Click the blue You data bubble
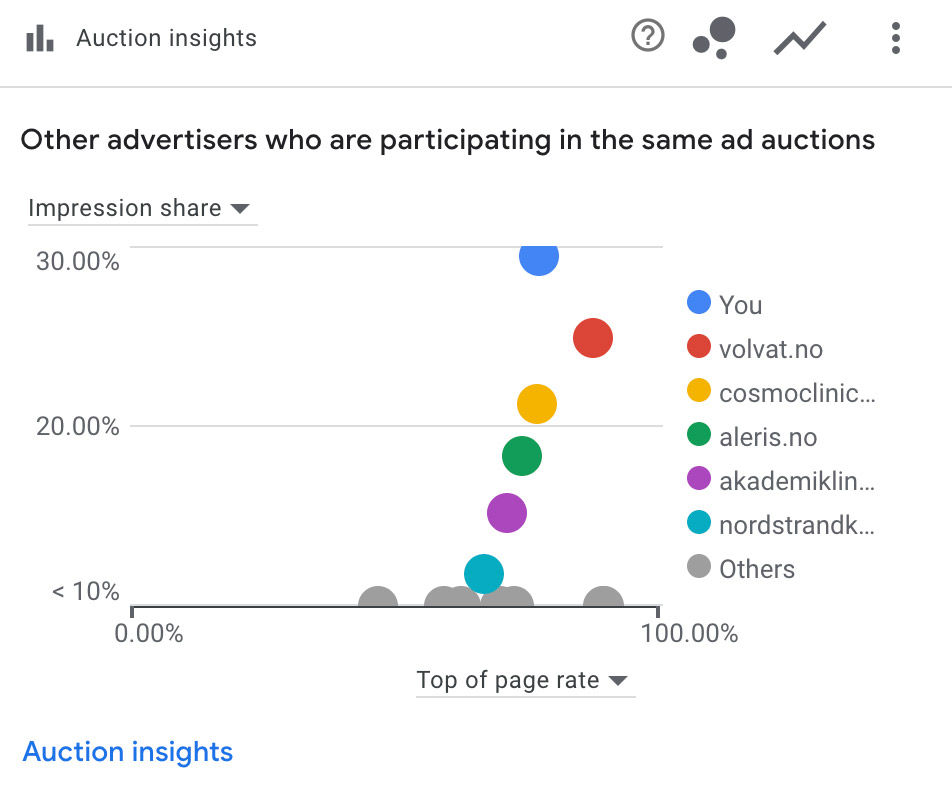 [x=539, y=257]
